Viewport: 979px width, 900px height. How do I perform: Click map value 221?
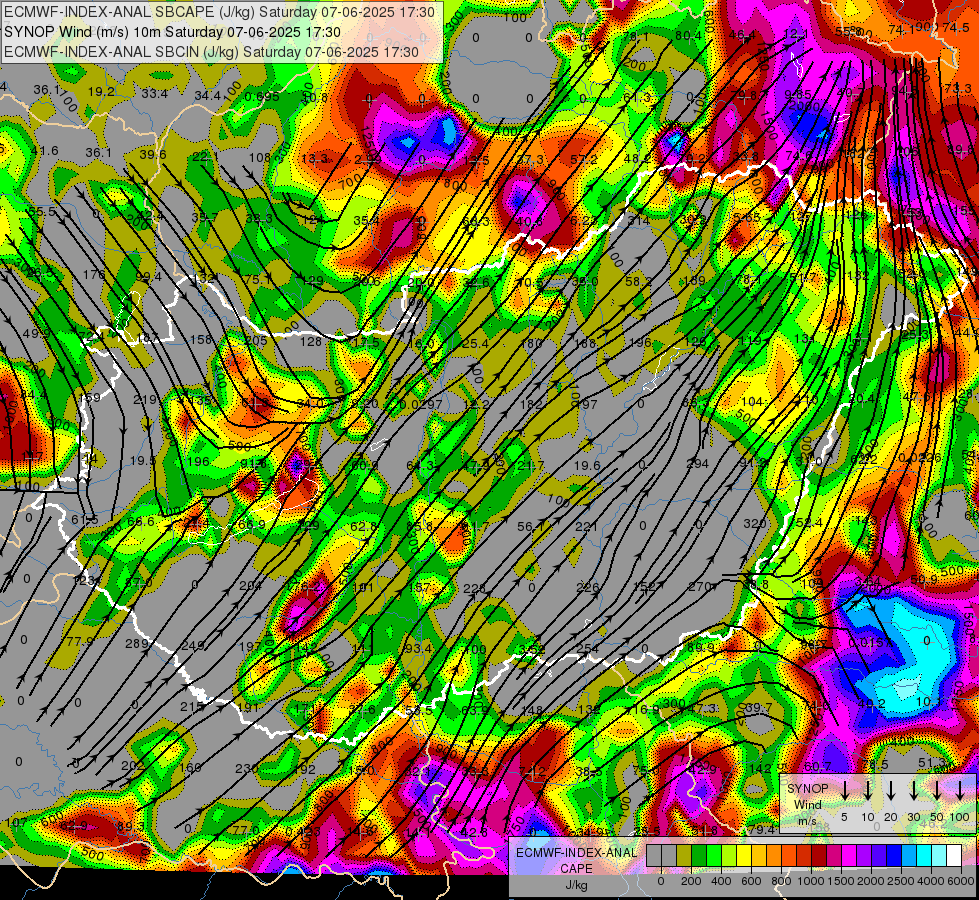pyautogui.click(x=586, y=527)
